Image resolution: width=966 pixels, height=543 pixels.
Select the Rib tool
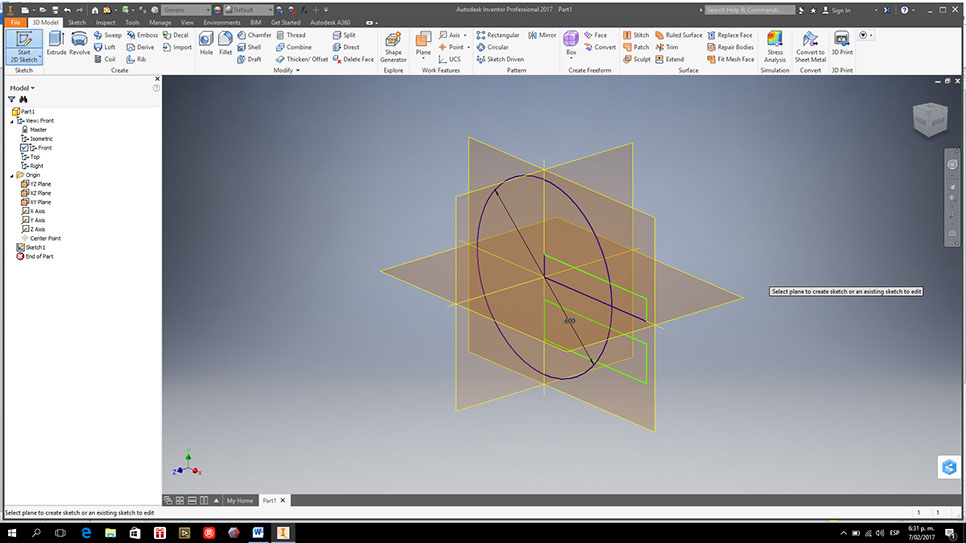coord(137,59)
